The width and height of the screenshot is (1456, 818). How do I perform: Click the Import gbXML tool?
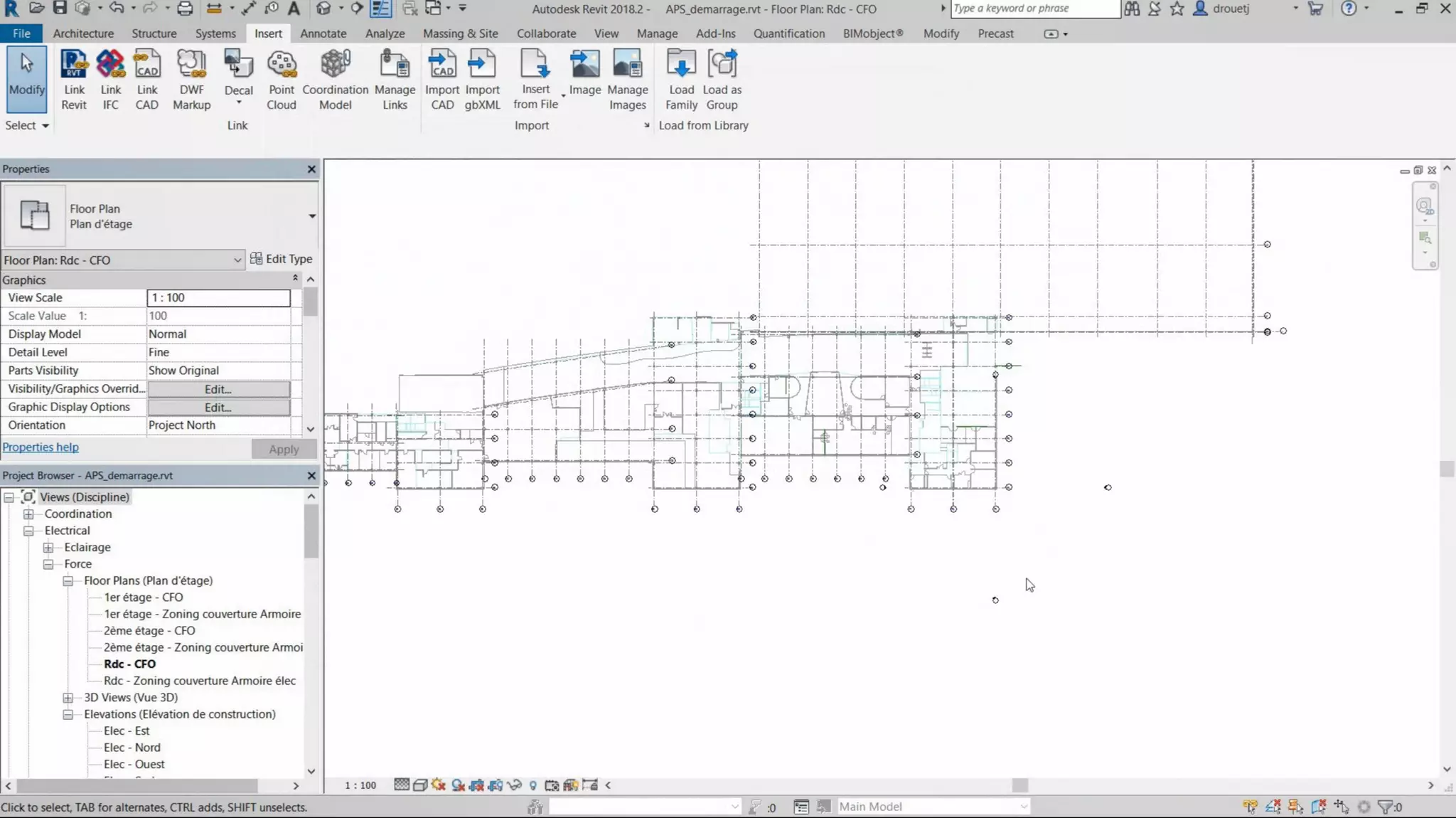click(x=482, y=80)
